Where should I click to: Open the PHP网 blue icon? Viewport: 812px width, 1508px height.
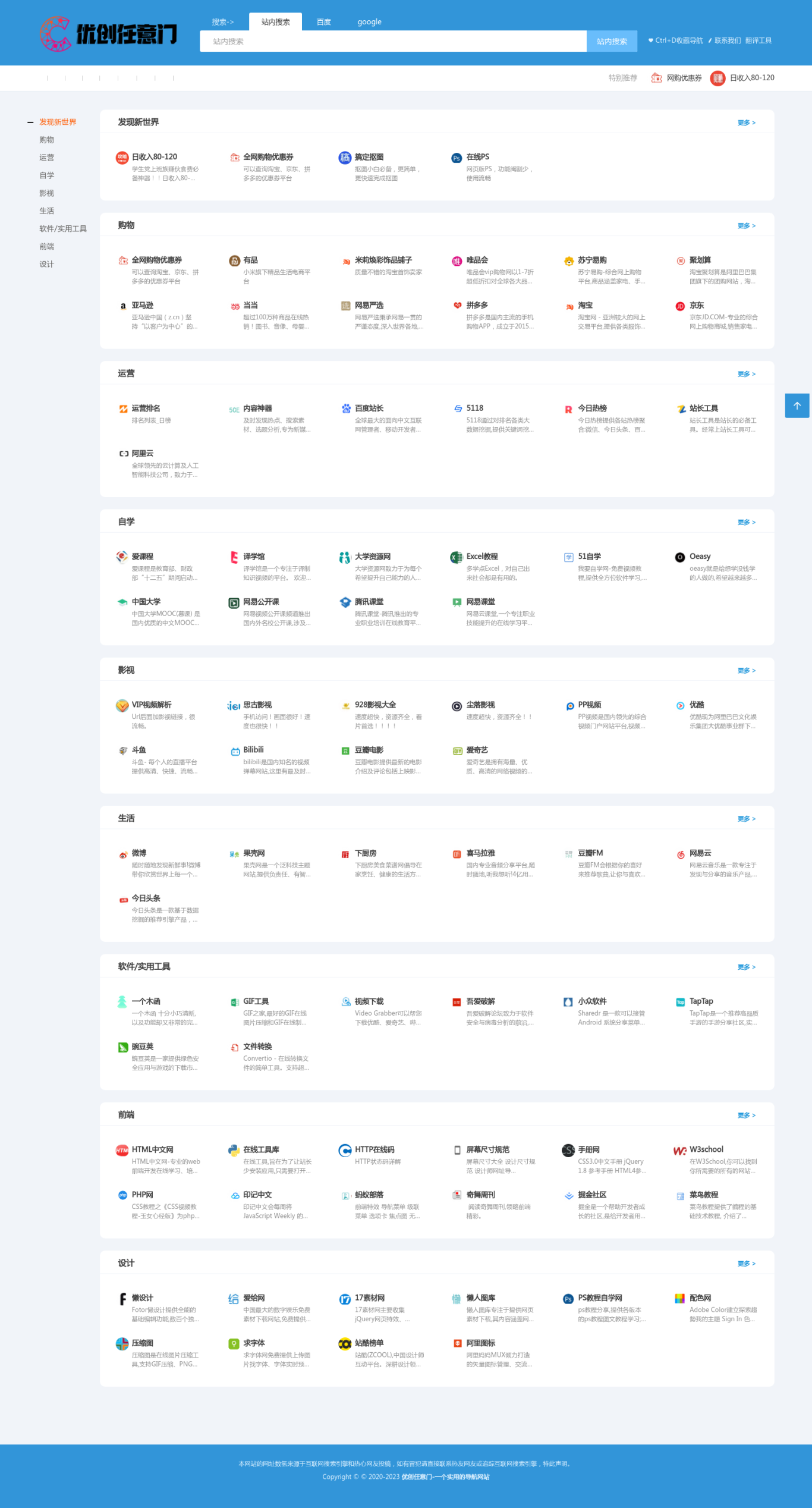pos(122,1195)
